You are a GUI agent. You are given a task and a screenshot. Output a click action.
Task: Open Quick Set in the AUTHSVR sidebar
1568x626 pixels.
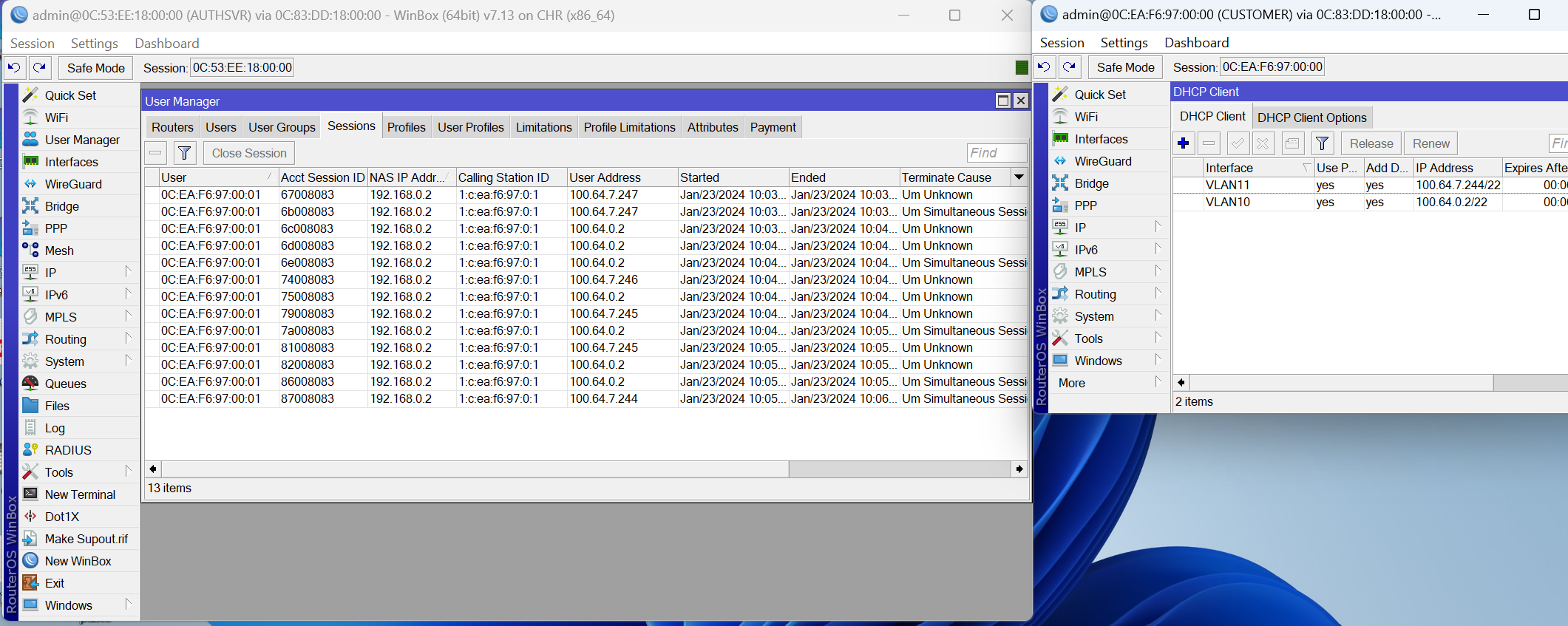pyautogui.click(x=80, y=95)
